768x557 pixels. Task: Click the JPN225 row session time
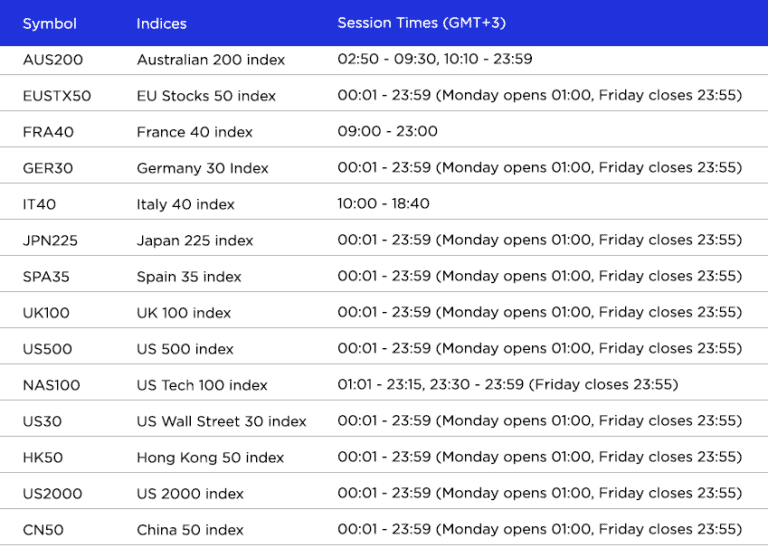(539, 240)
